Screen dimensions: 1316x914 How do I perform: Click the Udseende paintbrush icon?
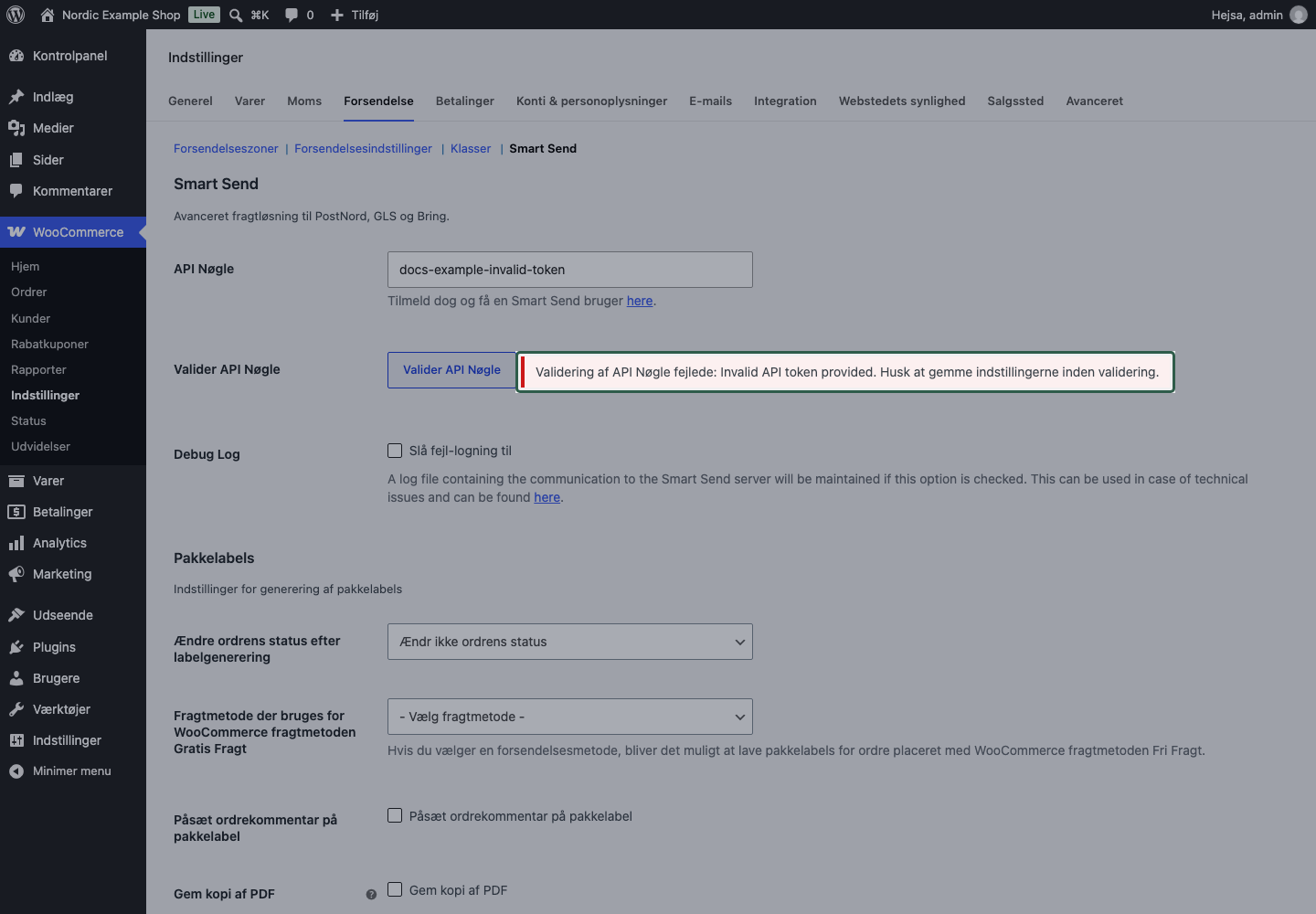[x=16, y=615]
